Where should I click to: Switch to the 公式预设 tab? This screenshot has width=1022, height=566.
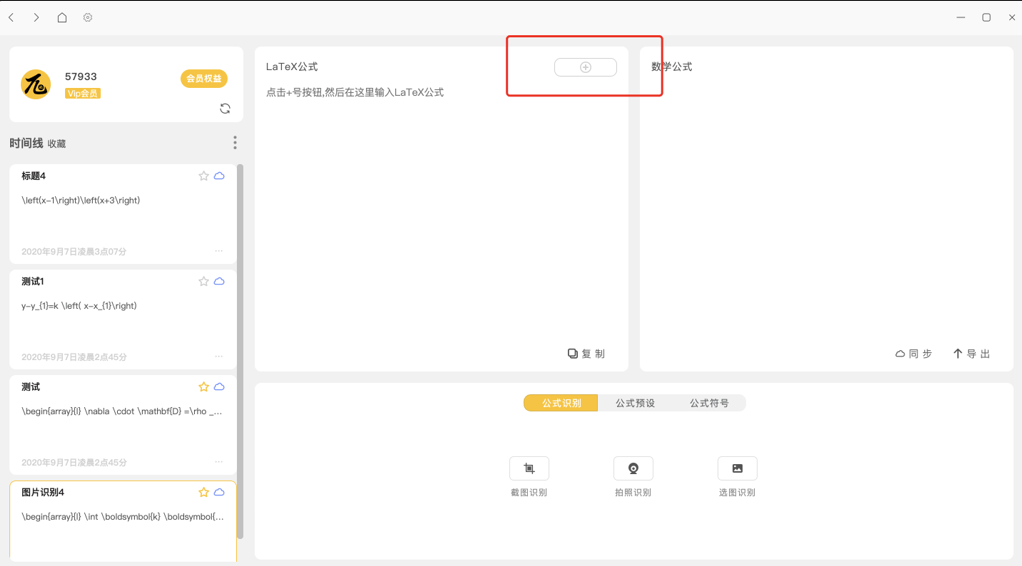[635, 404]
